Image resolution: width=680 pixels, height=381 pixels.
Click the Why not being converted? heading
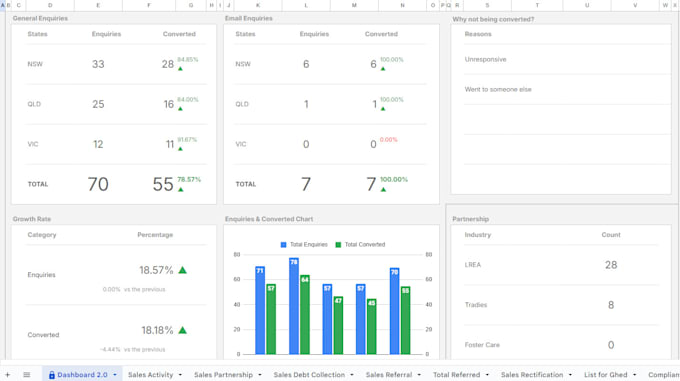[493, 20]
